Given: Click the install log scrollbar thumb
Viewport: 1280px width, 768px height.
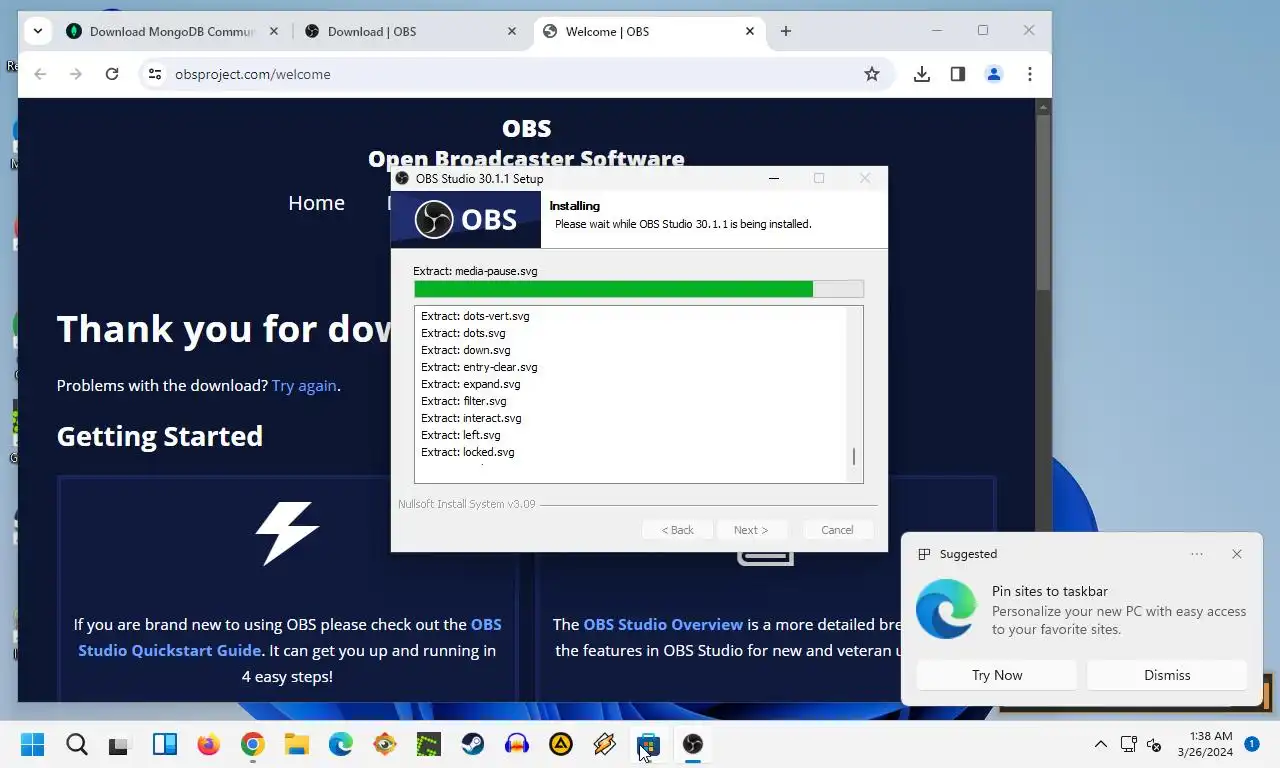Looking at the screenshot, I should (x=854, y=457).
